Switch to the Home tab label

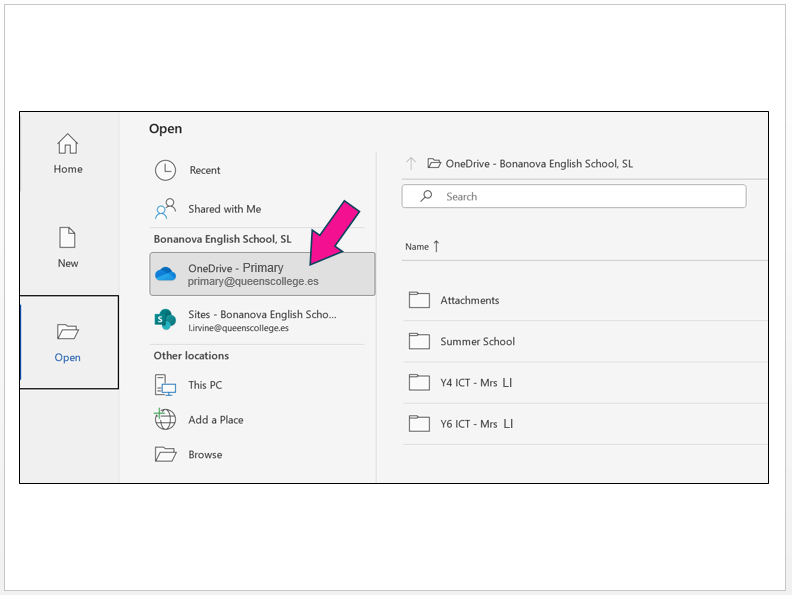click(x=68, y=169)
